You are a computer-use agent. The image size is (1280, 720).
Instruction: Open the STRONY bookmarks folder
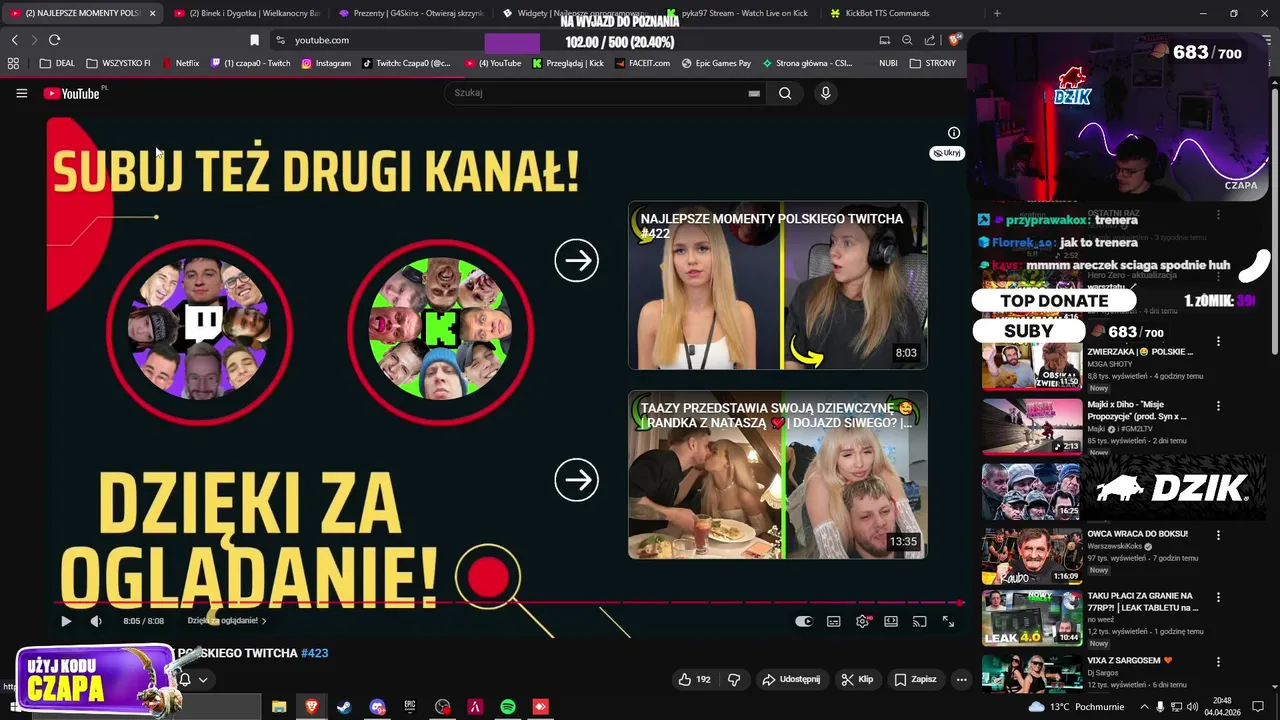click(x=932, y=63)
